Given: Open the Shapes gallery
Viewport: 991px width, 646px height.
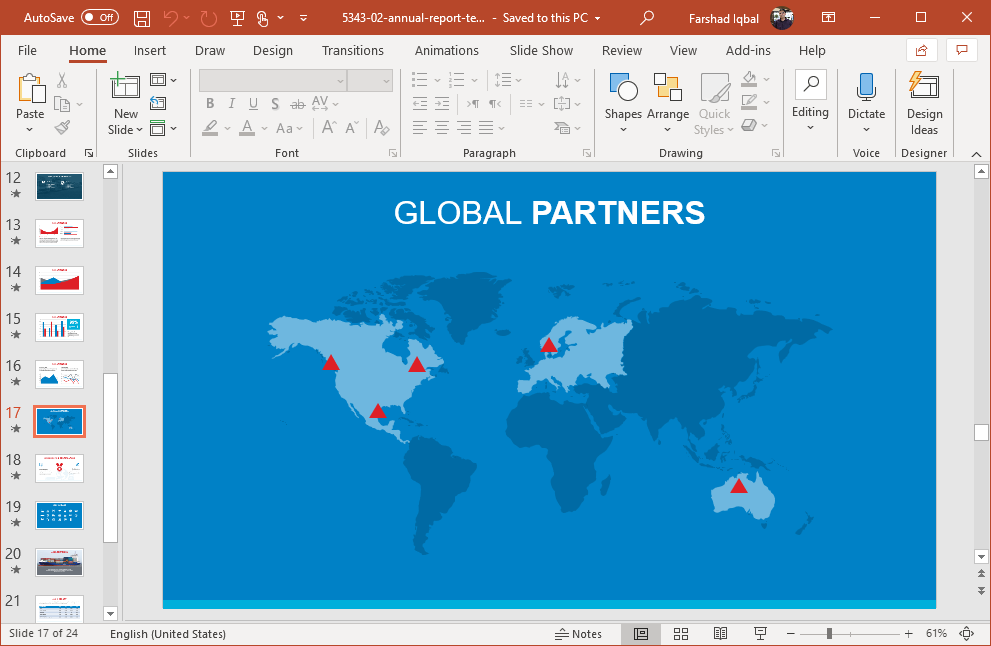Looking at the screenshot, I should click(623, 98).
